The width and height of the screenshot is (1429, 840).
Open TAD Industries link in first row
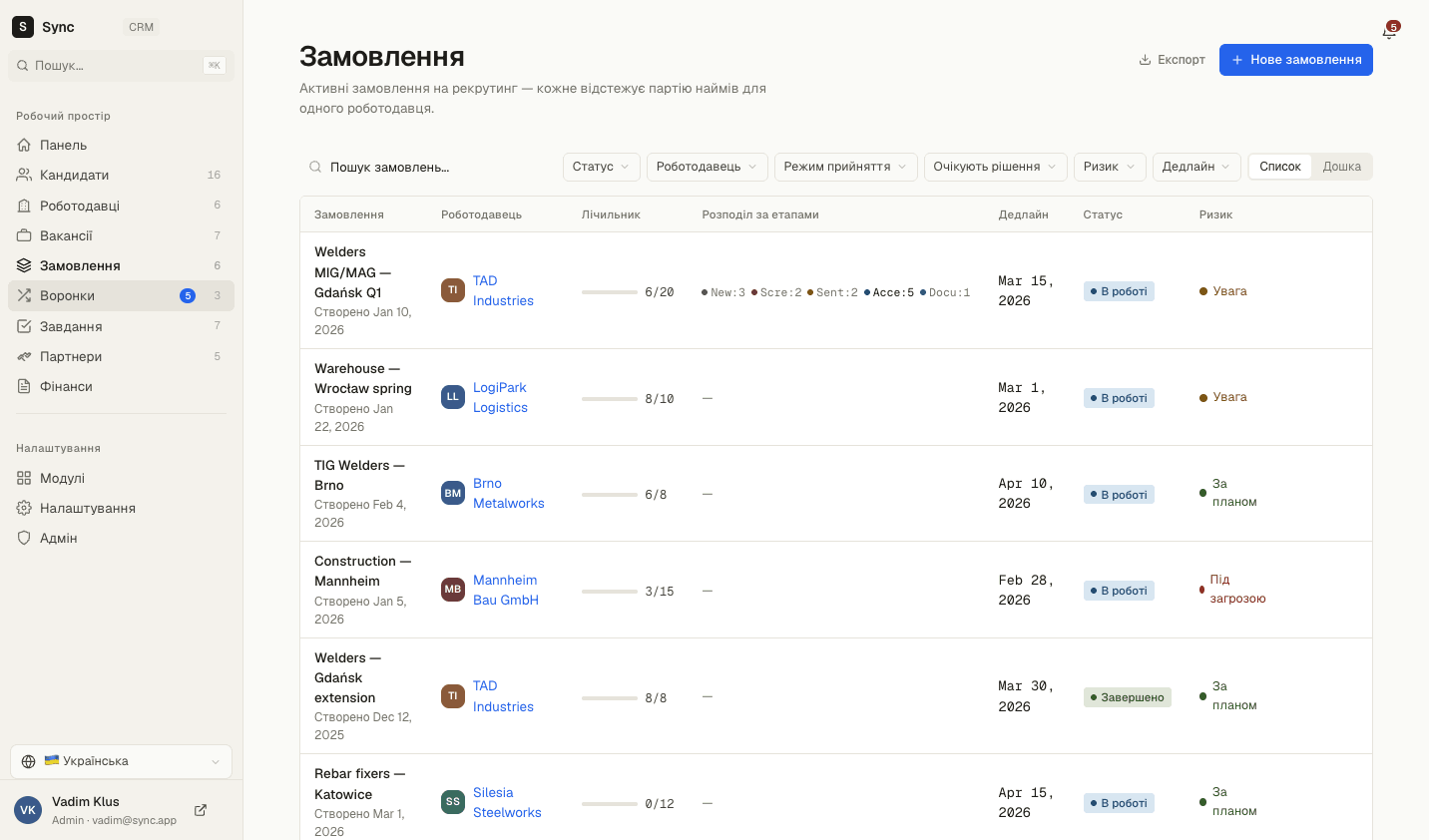coord(503,290)
